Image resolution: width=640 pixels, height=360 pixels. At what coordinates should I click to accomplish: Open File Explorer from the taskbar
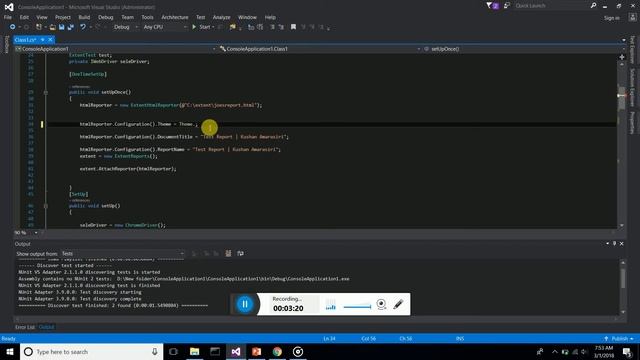point(194,351)
